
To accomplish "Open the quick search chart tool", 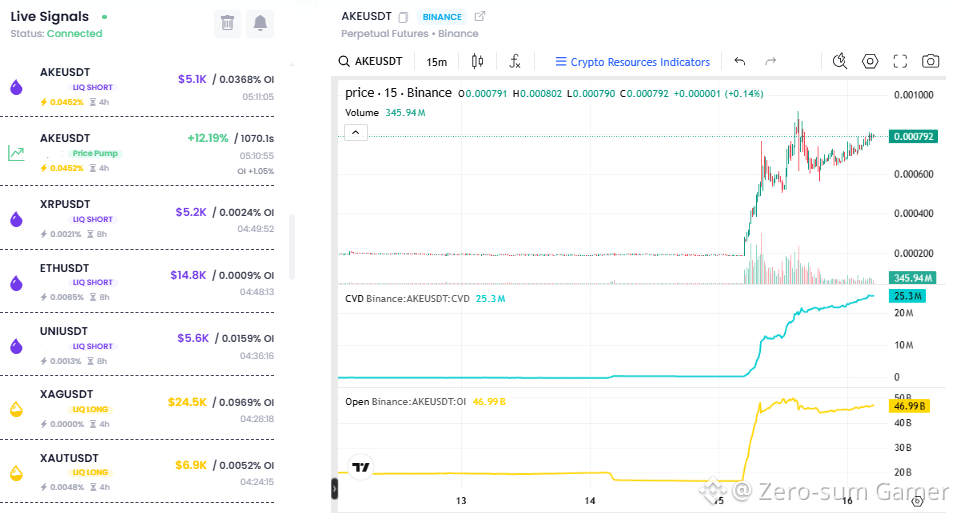I will (x=840, y=61).
